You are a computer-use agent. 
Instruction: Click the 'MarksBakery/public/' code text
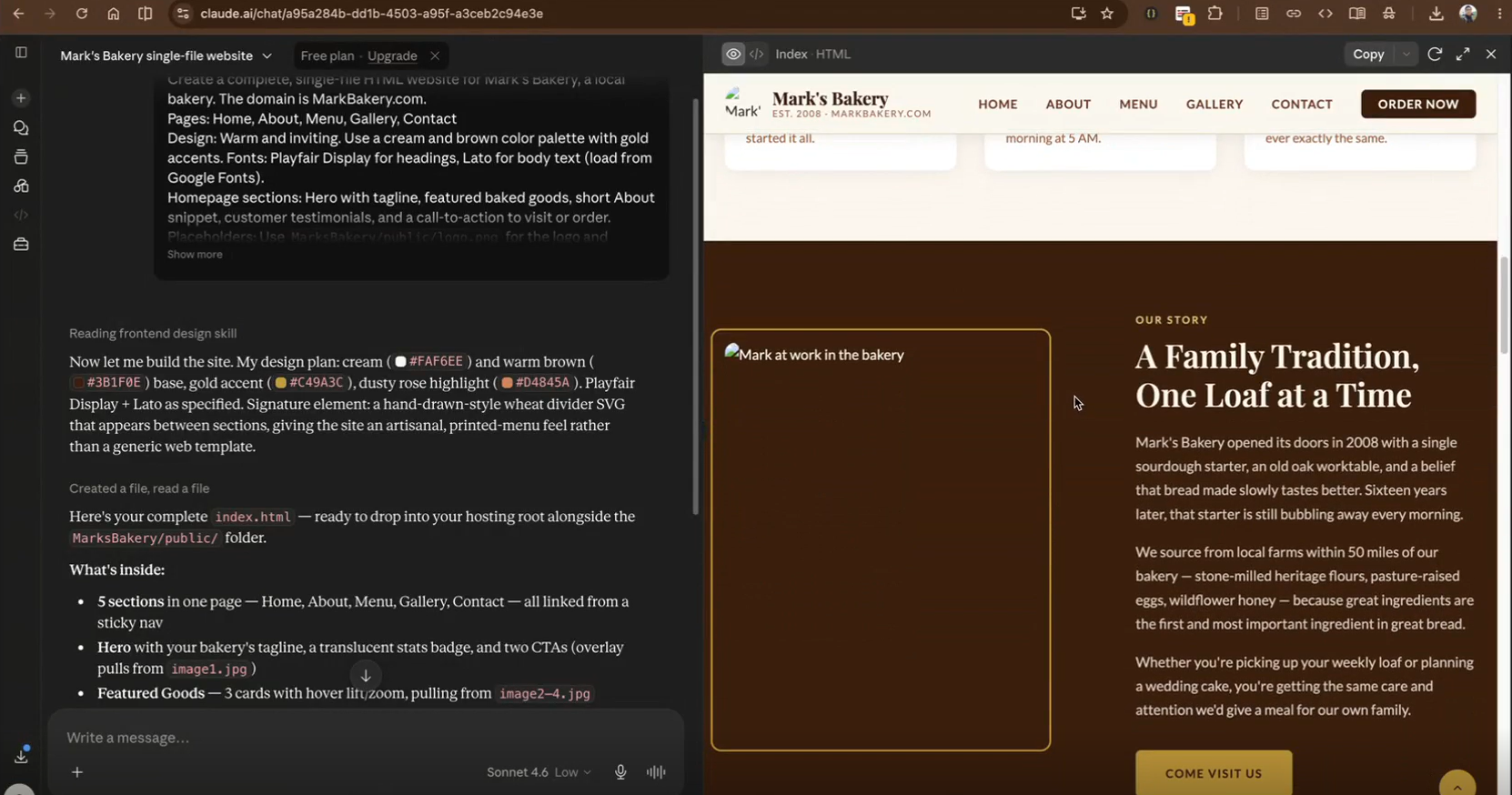(x=146, y=538)
